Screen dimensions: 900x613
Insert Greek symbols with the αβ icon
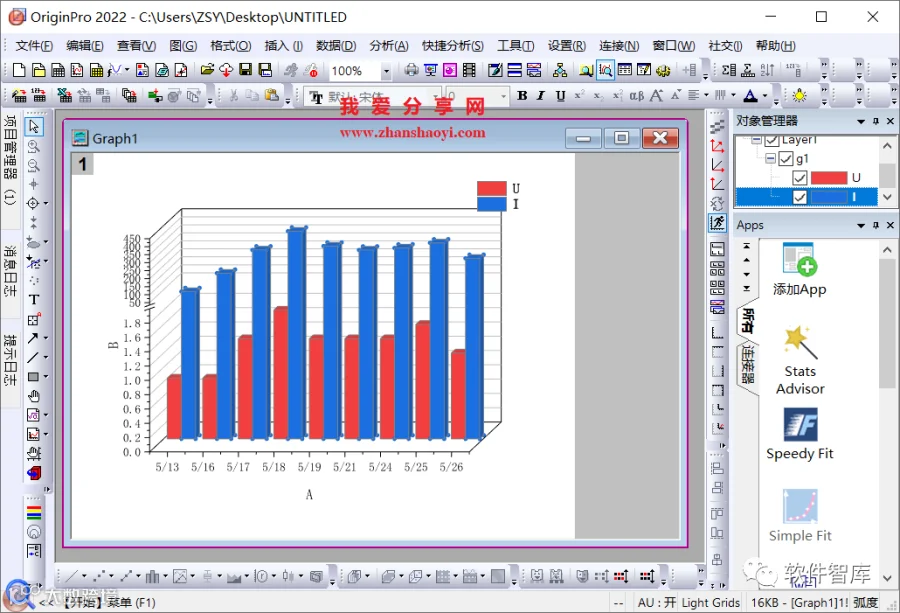(x=637, y=95)
